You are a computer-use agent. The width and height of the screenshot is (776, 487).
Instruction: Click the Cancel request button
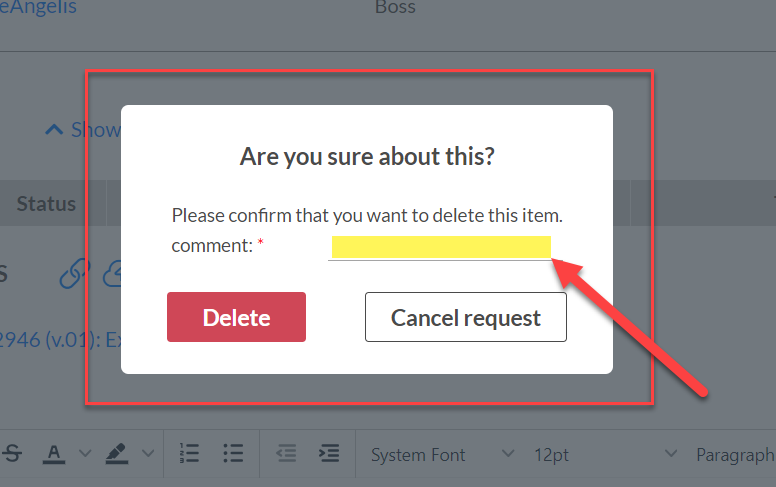pos(466,317)
